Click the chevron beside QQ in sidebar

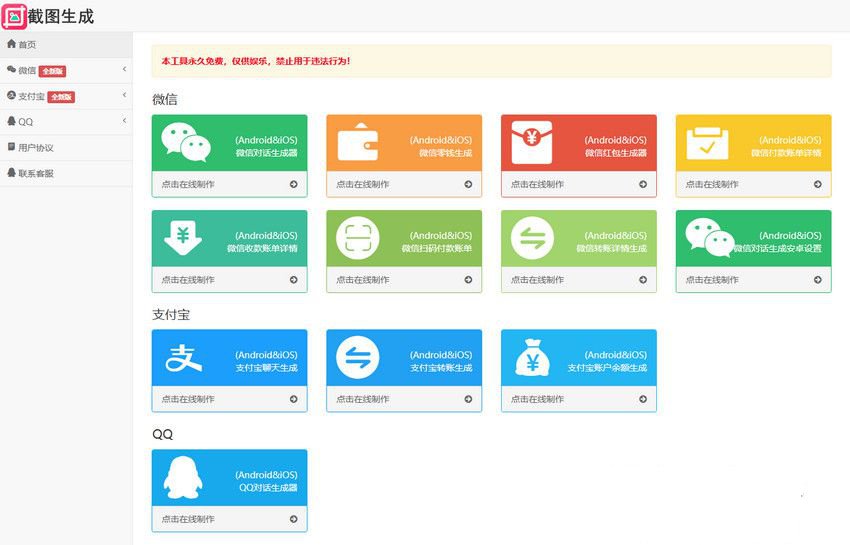[x=124, y=121]
